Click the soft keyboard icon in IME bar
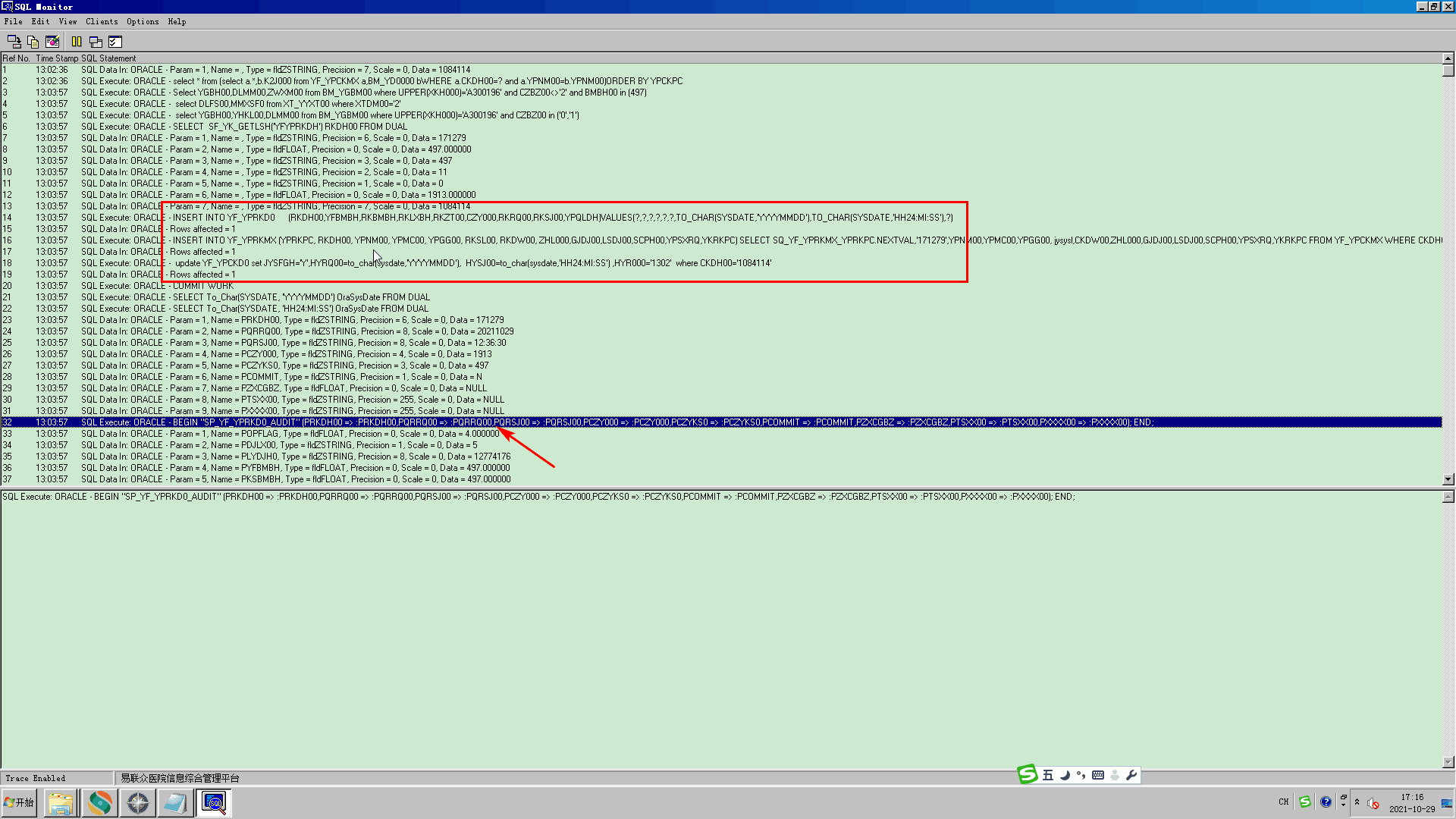The width and height of the screenshot is (1456, 819). pyautogui.click(x=1097, y=775)
